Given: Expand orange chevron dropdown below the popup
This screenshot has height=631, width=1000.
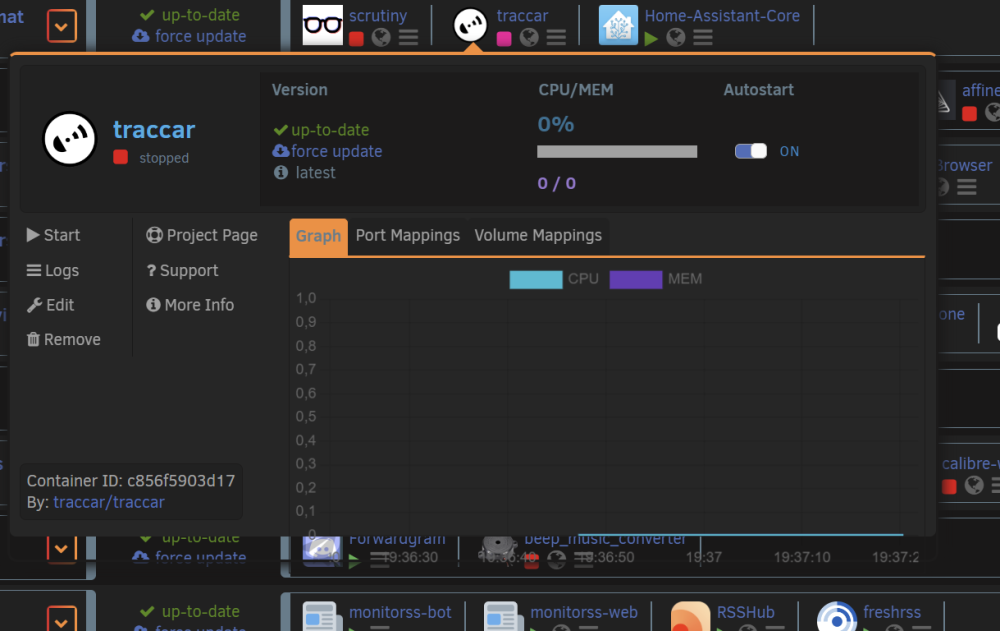Looking at the screenshot, I should point(62,547).
